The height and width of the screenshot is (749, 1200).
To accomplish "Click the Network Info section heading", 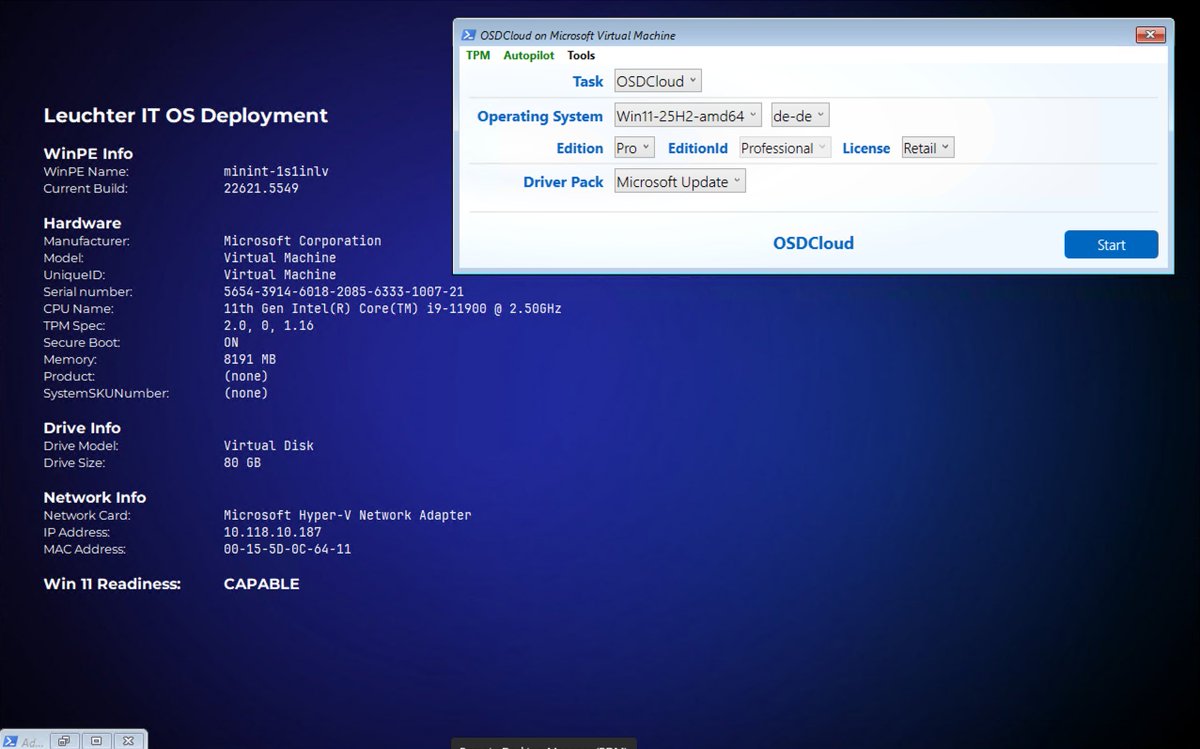I will (x=94, y=497).
